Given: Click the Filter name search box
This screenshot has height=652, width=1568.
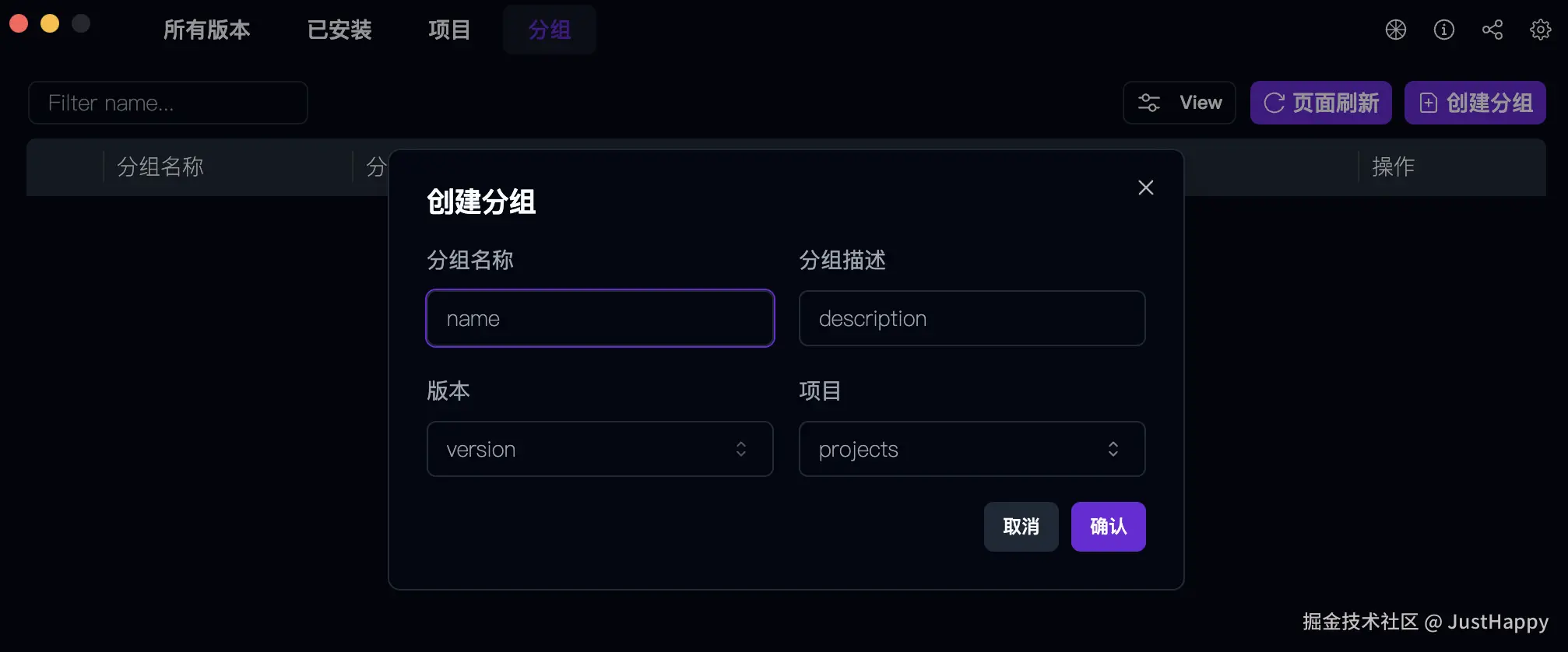Looking at the screenshot, I should pyautogui.click(x=168, y=103).
